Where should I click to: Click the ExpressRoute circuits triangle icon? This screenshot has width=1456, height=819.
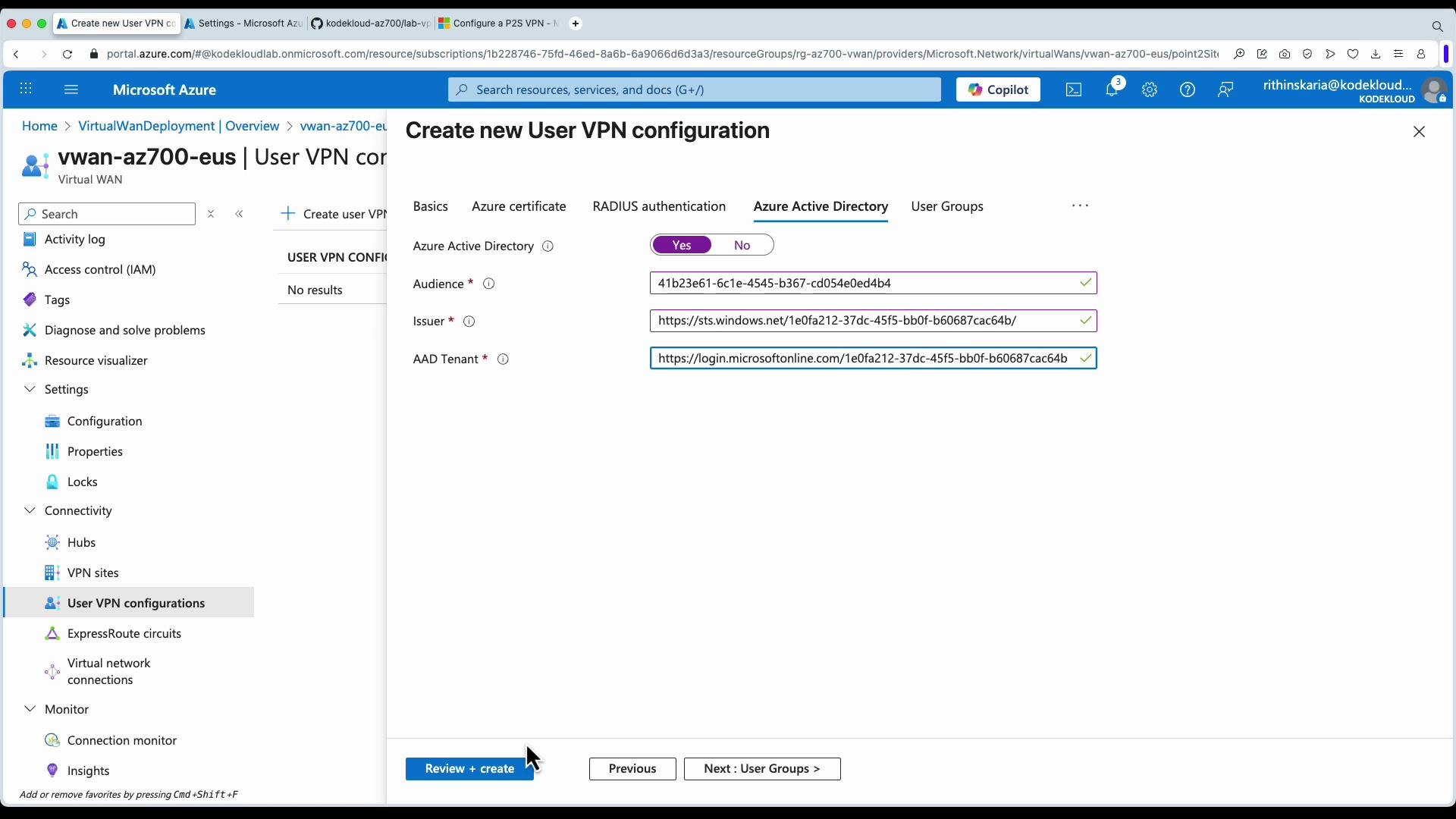52,633
